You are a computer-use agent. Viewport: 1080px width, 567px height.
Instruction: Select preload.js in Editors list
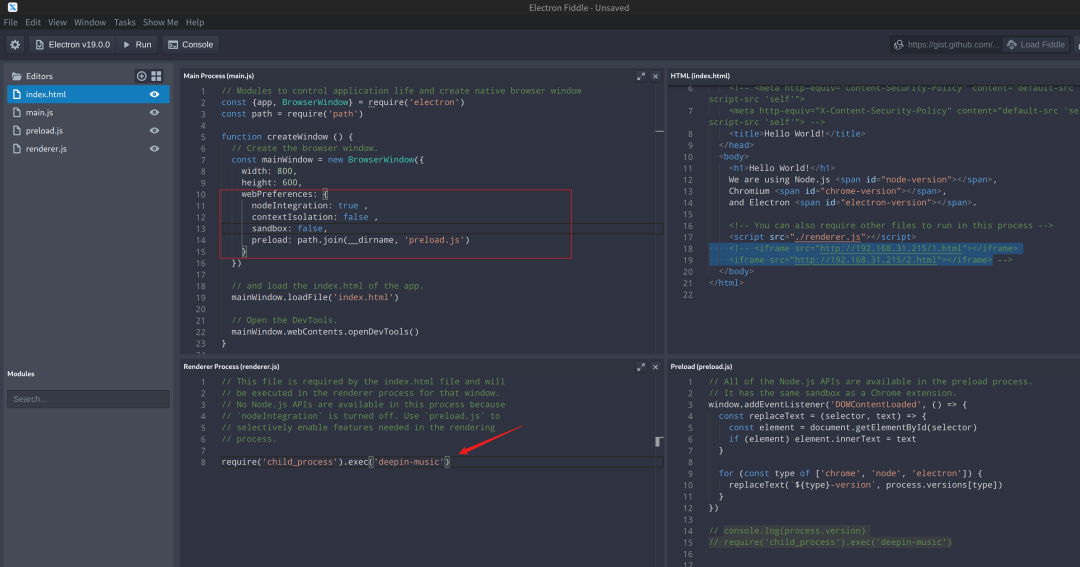pos(88,130)
